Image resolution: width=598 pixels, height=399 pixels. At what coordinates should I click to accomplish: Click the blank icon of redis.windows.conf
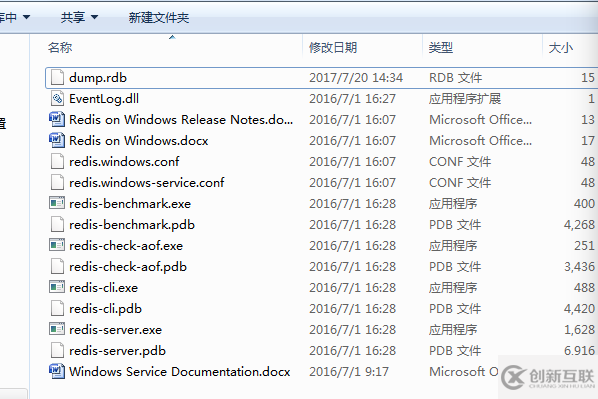point(57,161)
